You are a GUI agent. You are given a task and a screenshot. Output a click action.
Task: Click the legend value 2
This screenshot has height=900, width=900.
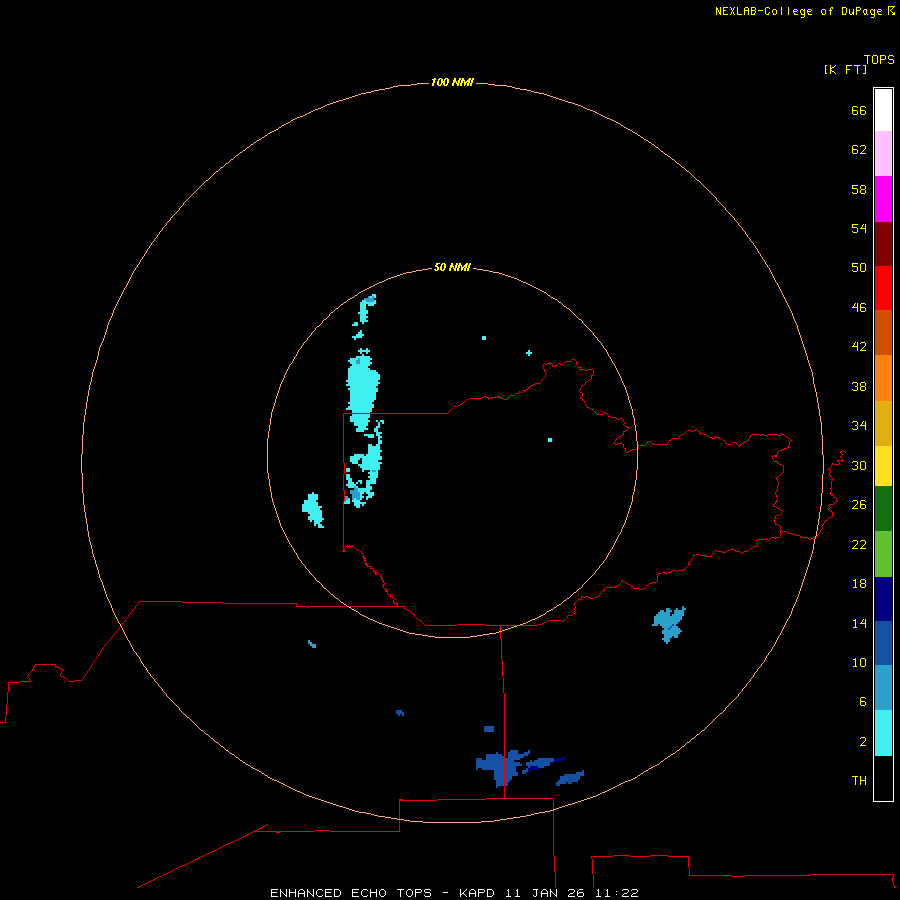tap(863, 741)
